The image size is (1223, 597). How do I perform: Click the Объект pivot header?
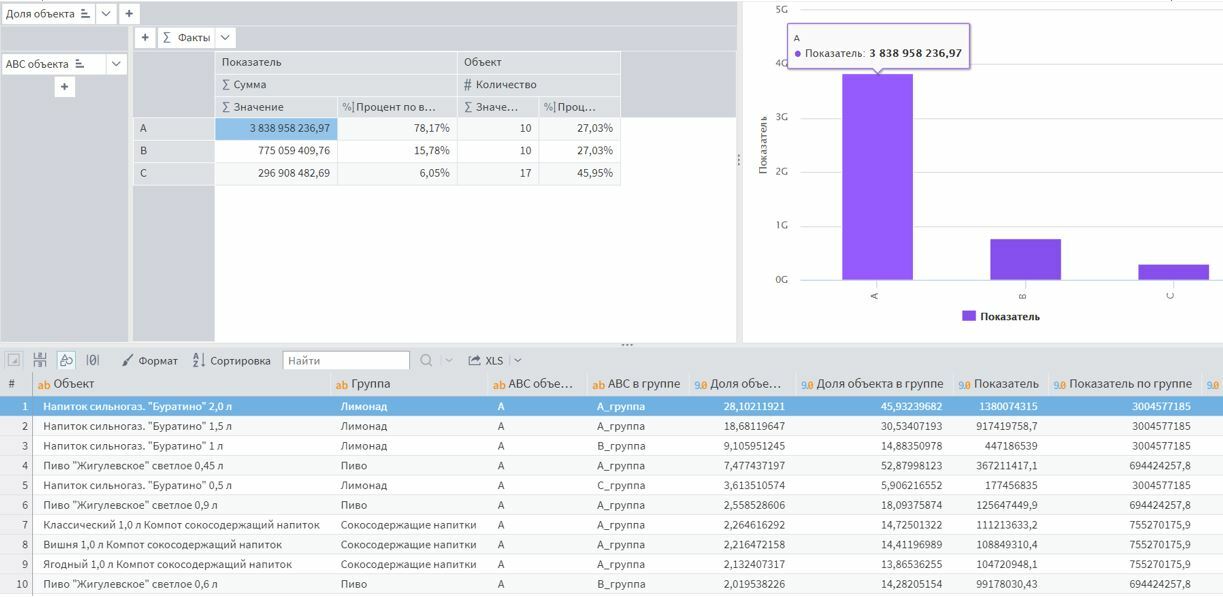539,63
